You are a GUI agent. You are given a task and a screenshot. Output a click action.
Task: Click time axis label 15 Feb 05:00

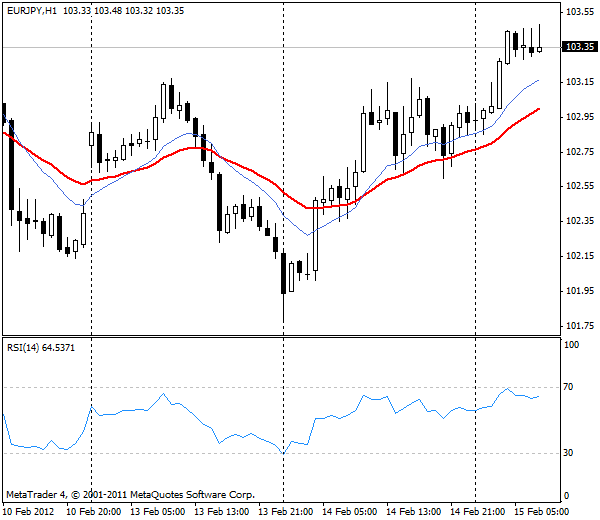pyautogui.click(x=541, y=512)
